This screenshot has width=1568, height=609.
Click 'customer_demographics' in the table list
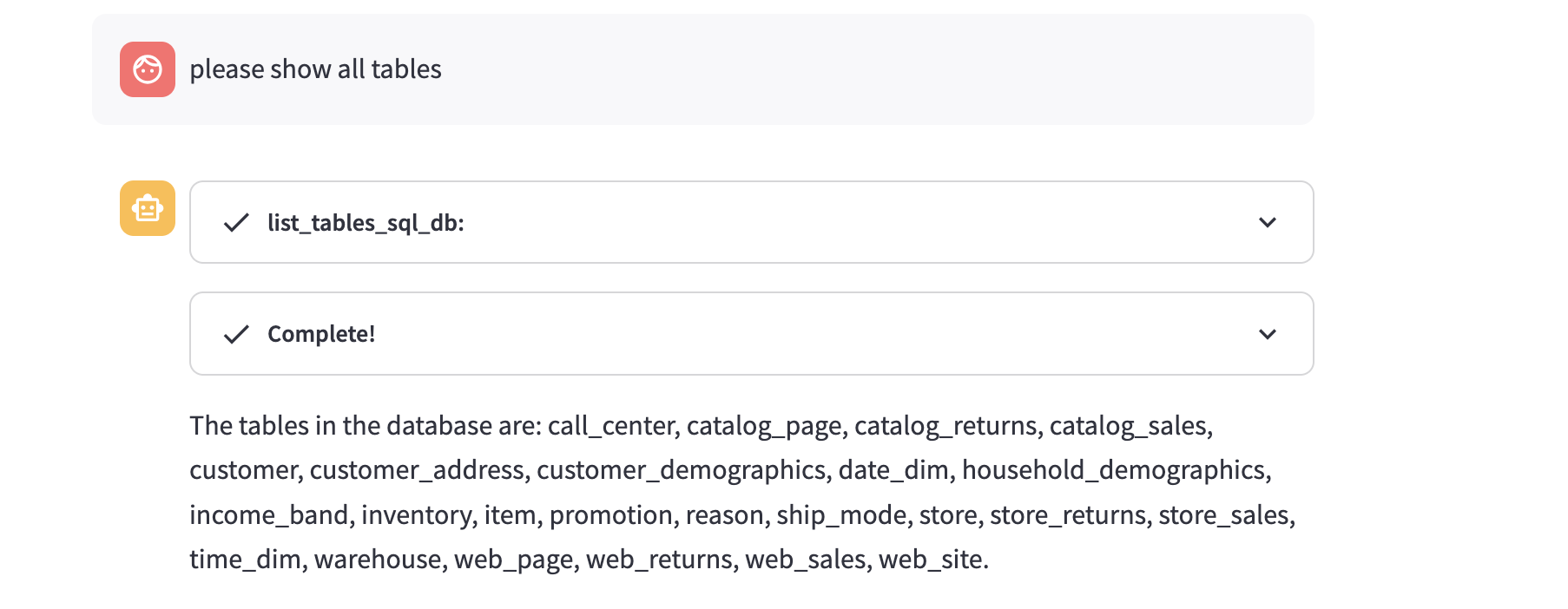point(681,470)
